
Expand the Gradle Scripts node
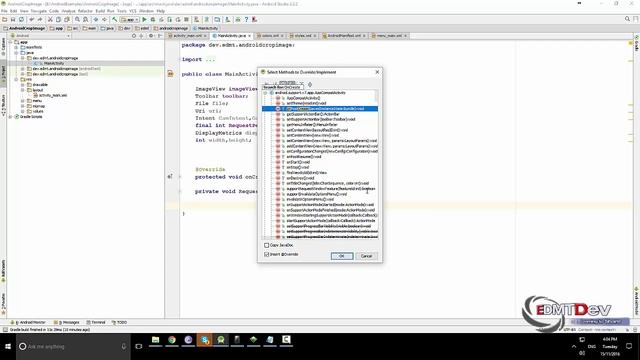(10, 117)
